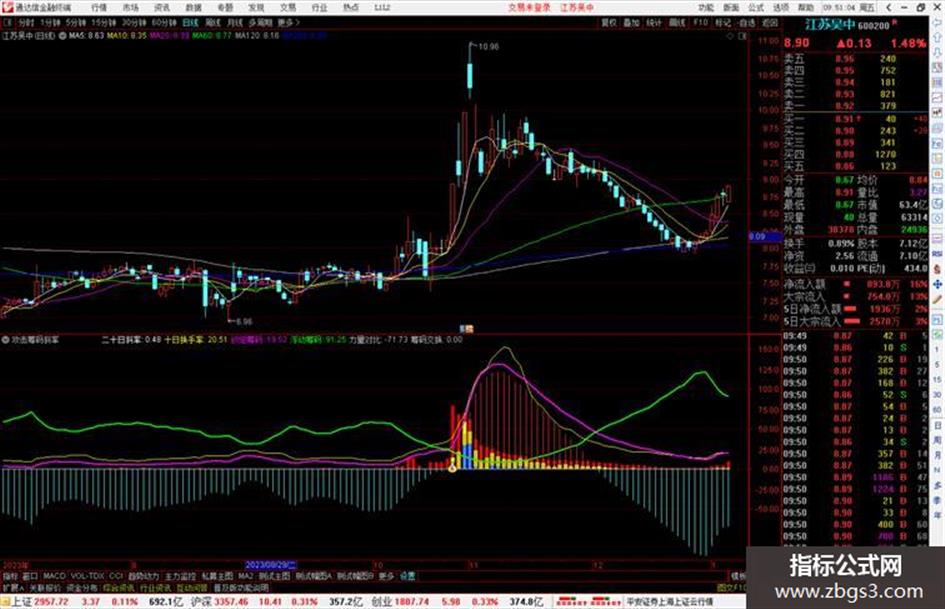Click the 画线 drawing button
Image resolution: width=945 pixels, height=609 pixels.
[x=677, y=23]
